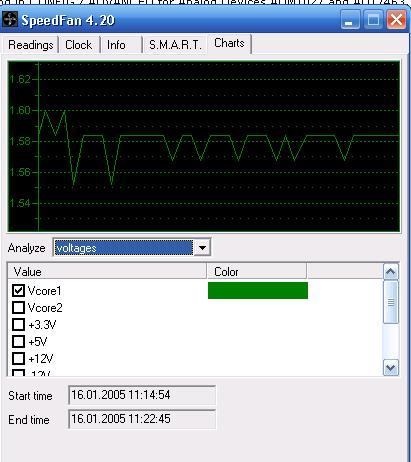Open the Analyze voltages dropdown arrow
This screenshot has width=411, height=462.
pyautogui.click(x=202, y=248)
